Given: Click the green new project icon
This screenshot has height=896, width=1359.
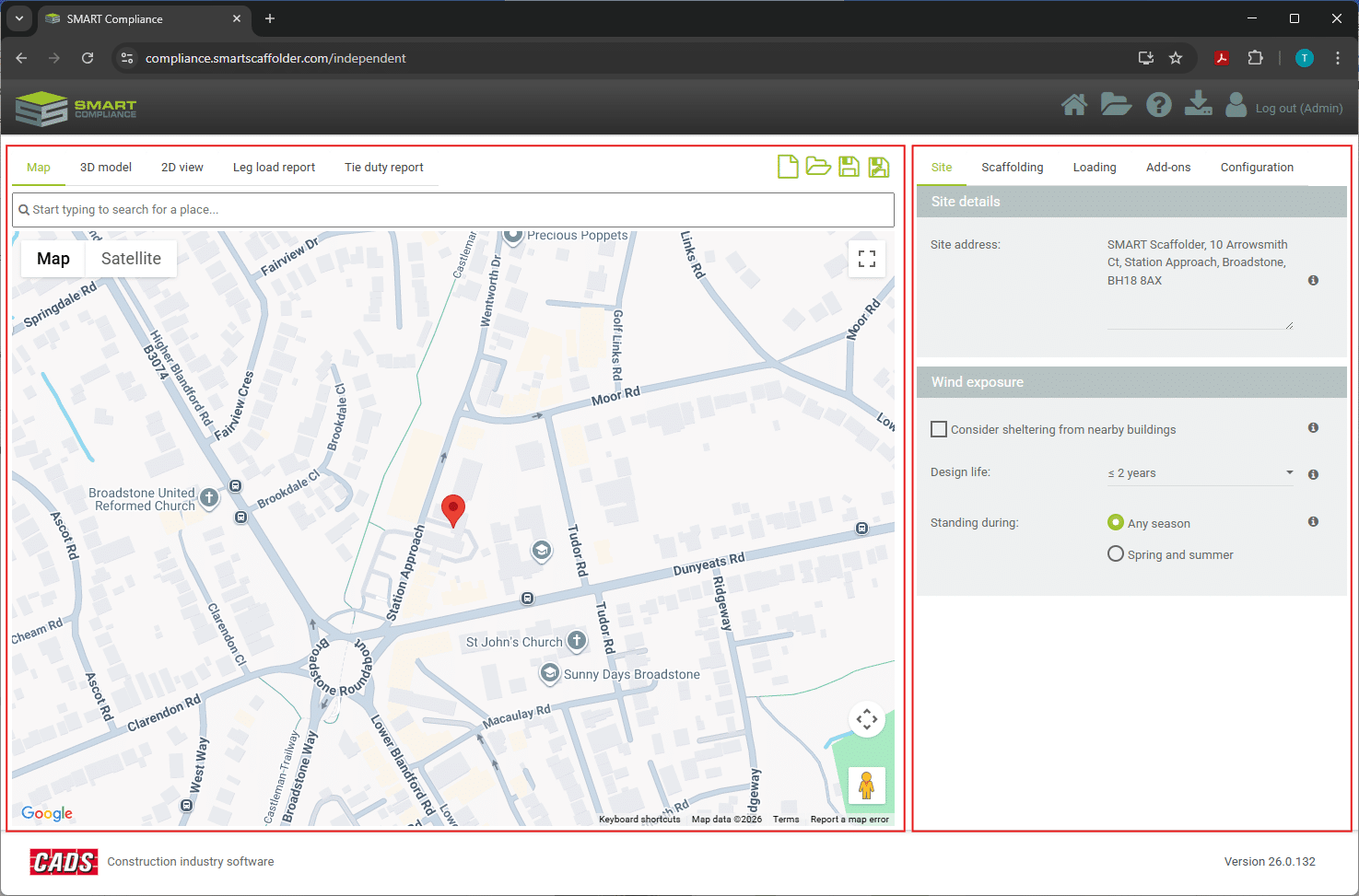Looking at the screenshot, I should tap(787, 167).
